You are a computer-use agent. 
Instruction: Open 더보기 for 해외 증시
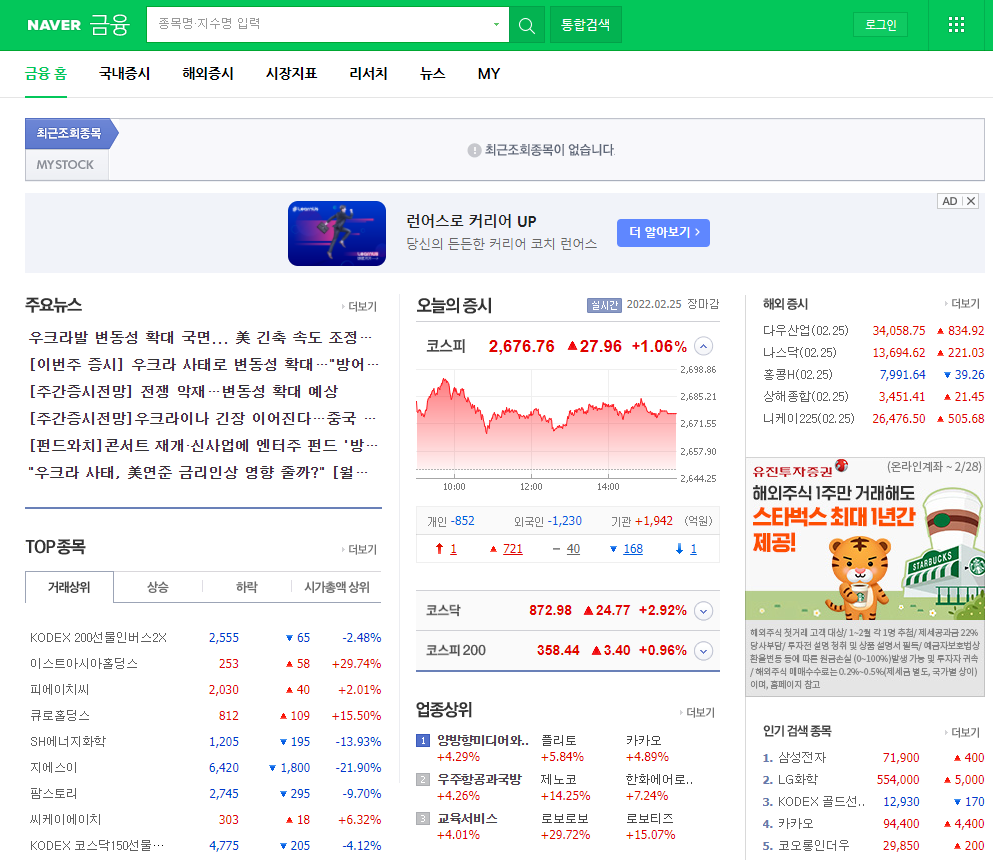pyautogui.click(x=963, y=304)
